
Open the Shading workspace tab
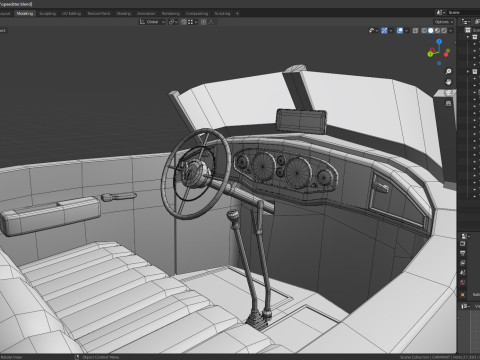(124, 13)
